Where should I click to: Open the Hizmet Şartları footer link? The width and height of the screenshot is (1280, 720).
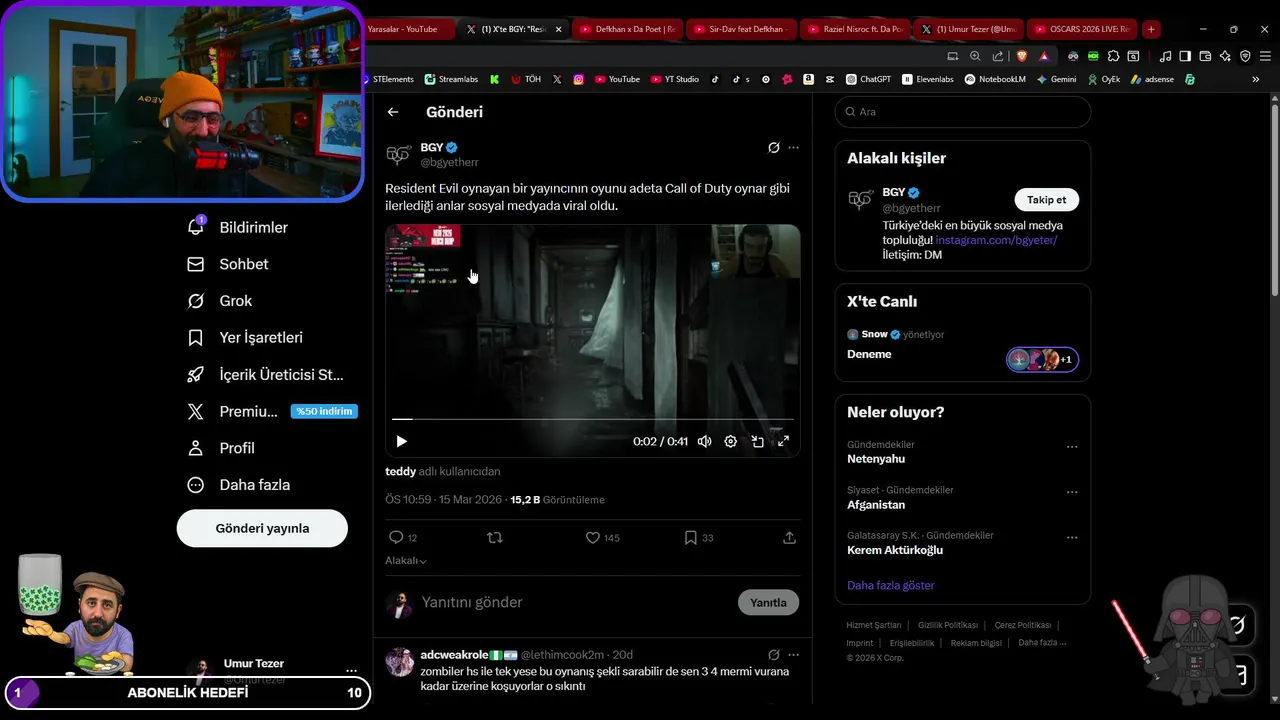pyautogui.click(x=874, y=625)
